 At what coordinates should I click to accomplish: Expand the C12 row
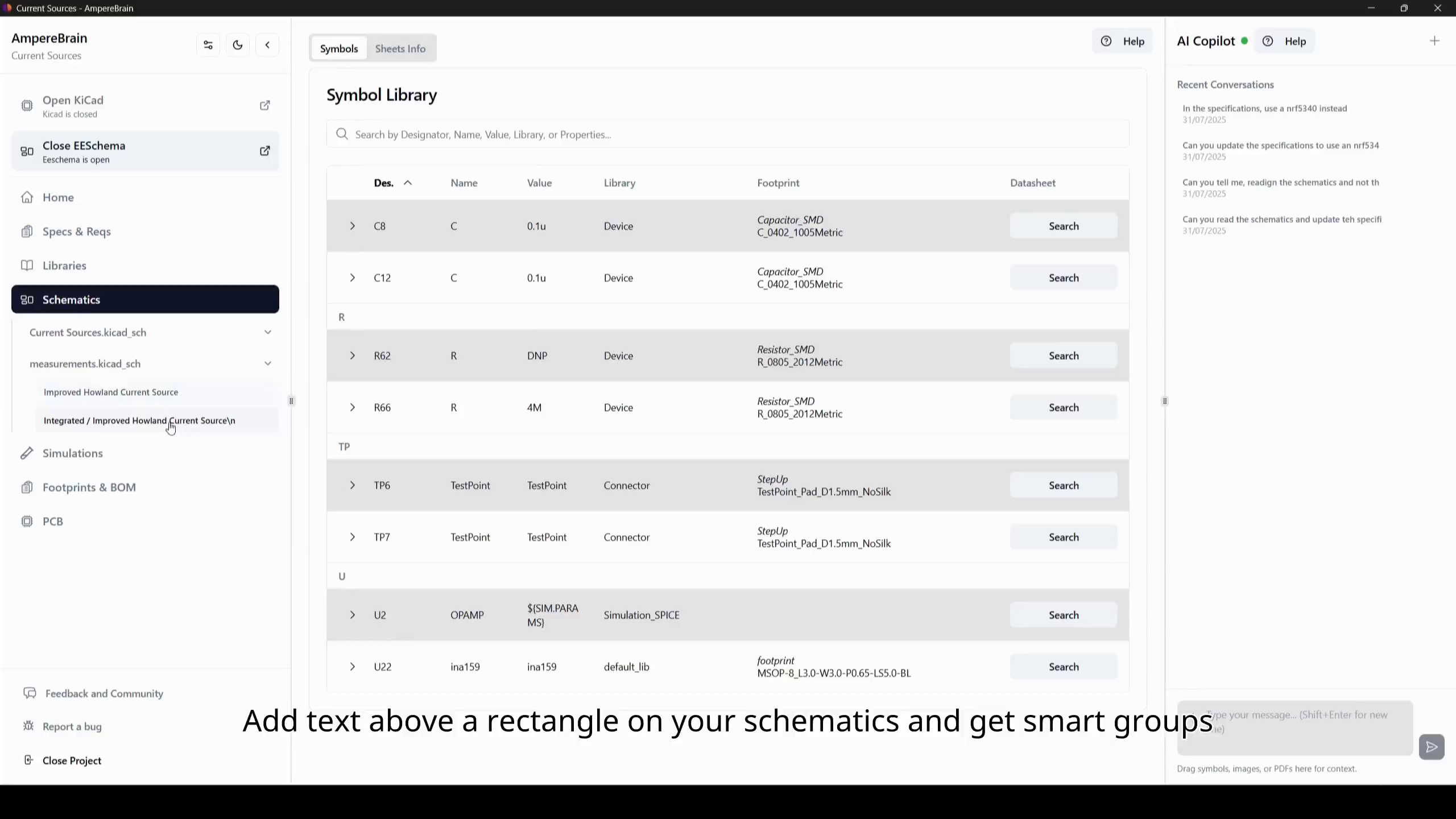(x=353, y=278)
